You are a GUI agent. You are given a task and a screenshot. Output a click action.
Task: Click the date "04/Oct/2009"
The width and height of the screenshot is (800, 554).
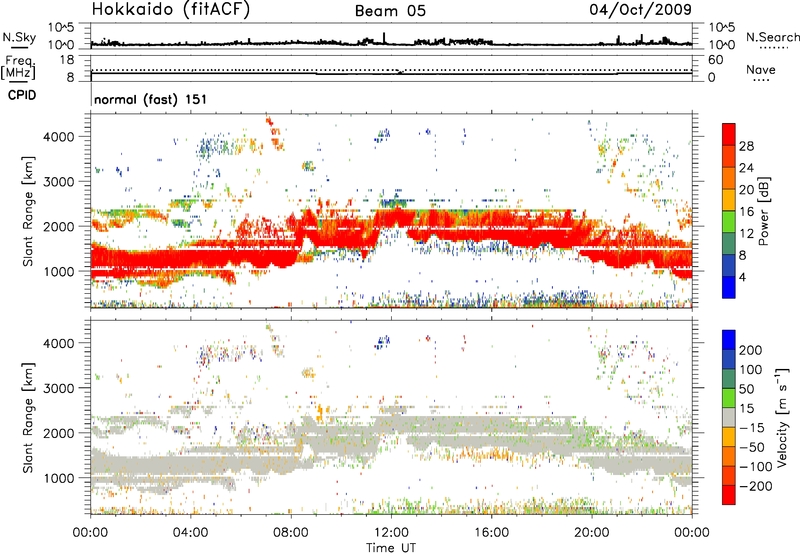641,10
